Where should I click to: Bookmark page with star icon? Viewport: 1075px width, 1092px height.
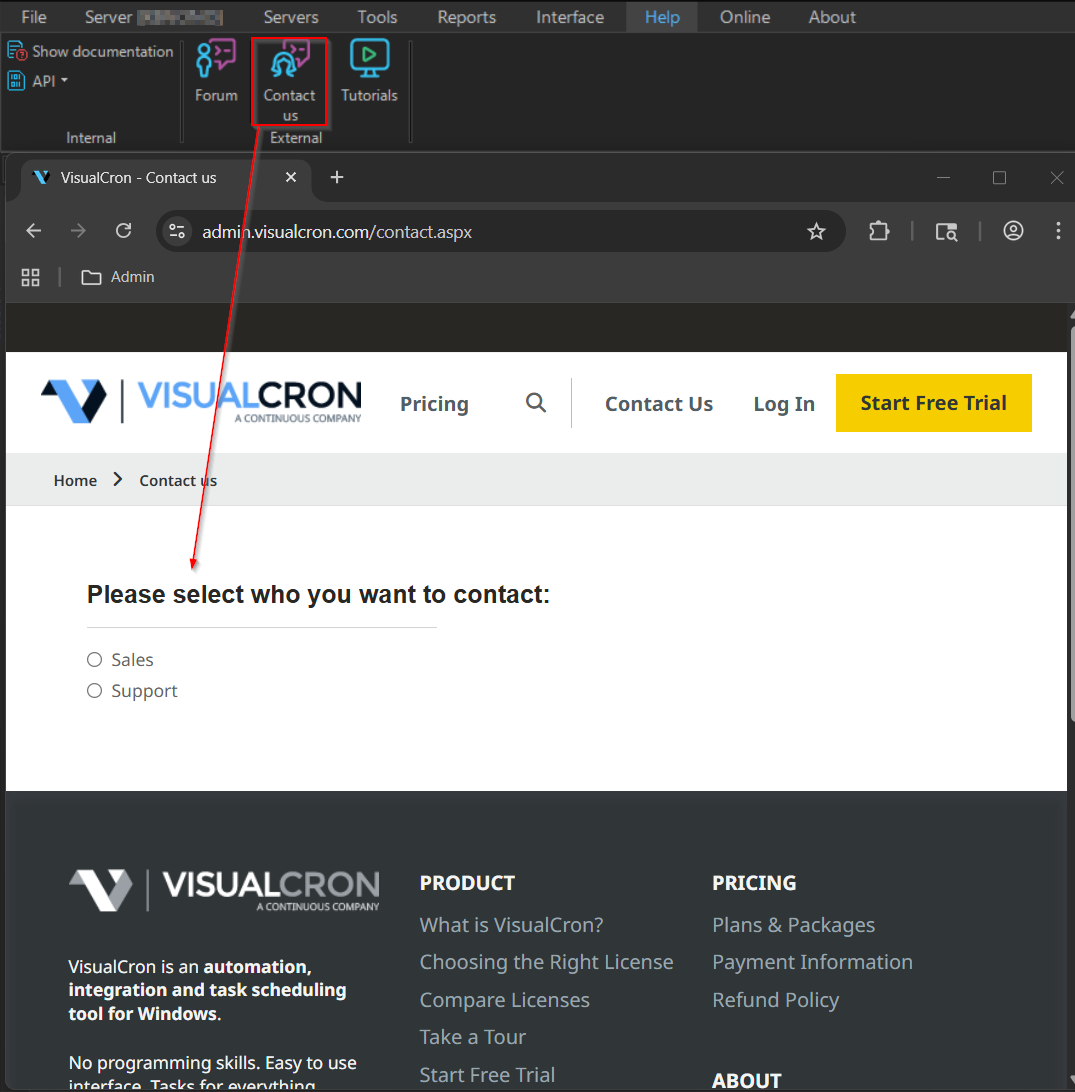(x=816, y=232)
